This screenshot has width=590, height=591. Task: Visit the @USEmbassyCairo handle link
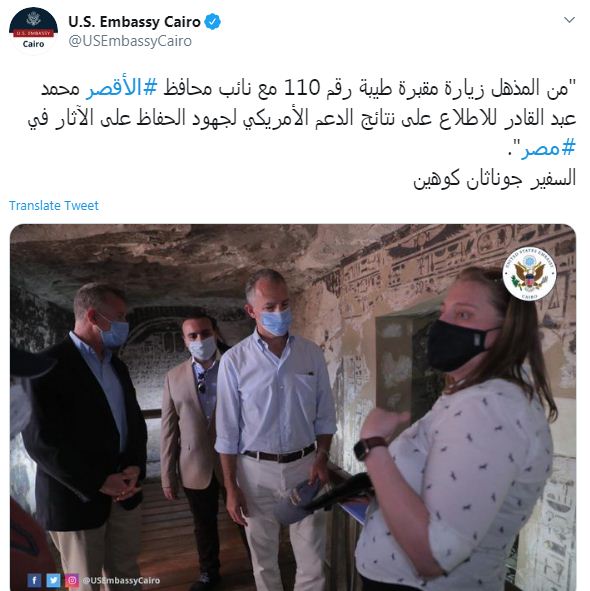(130, 41)
